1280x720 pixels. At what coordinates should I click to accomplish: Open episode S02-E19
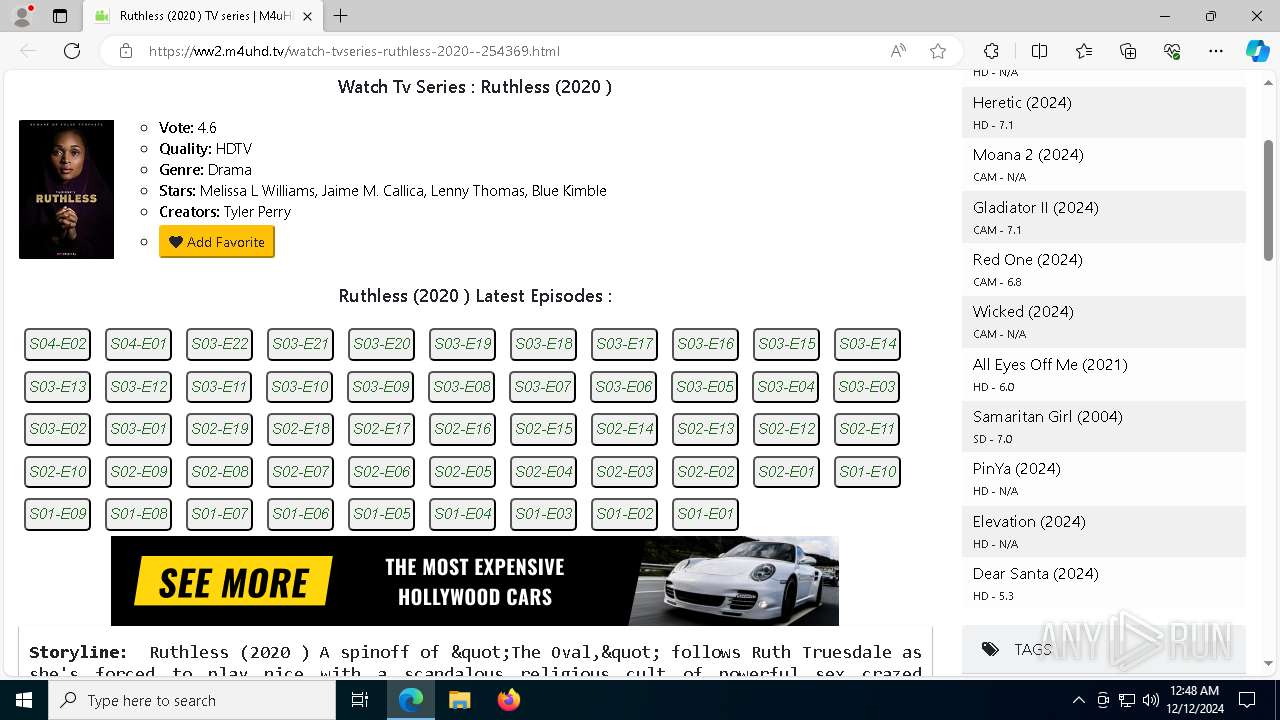(220, 429)
